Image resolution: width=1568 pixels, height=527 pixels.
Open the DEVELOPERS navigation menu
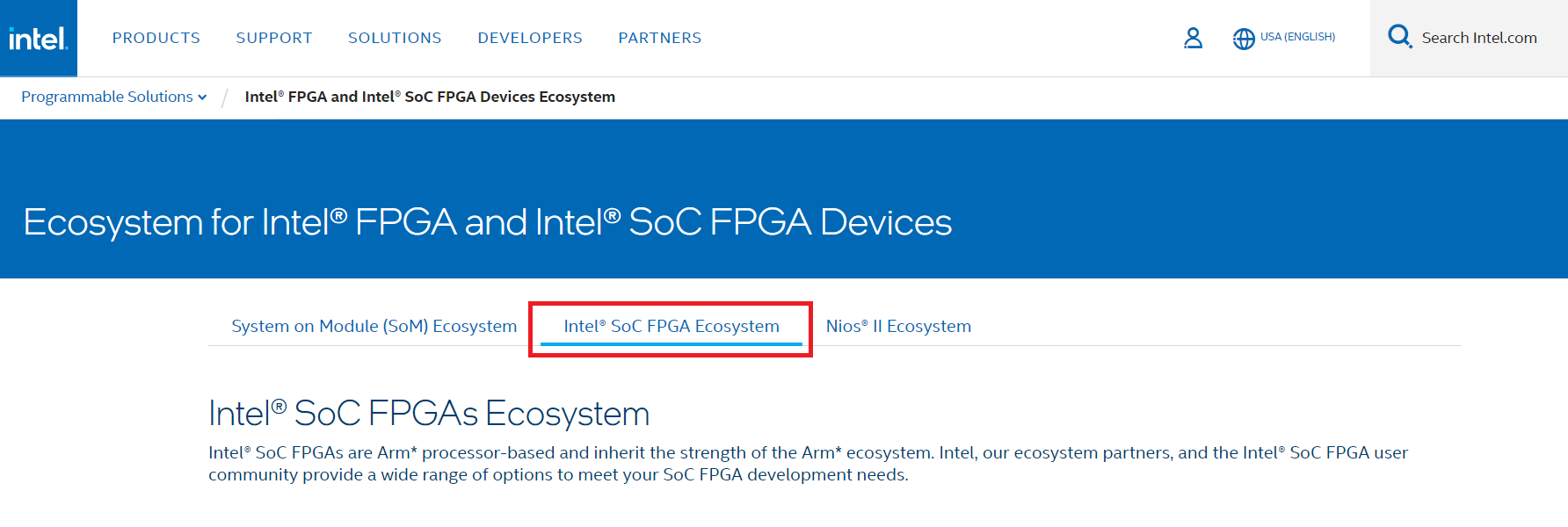click(x=529, y=38)
